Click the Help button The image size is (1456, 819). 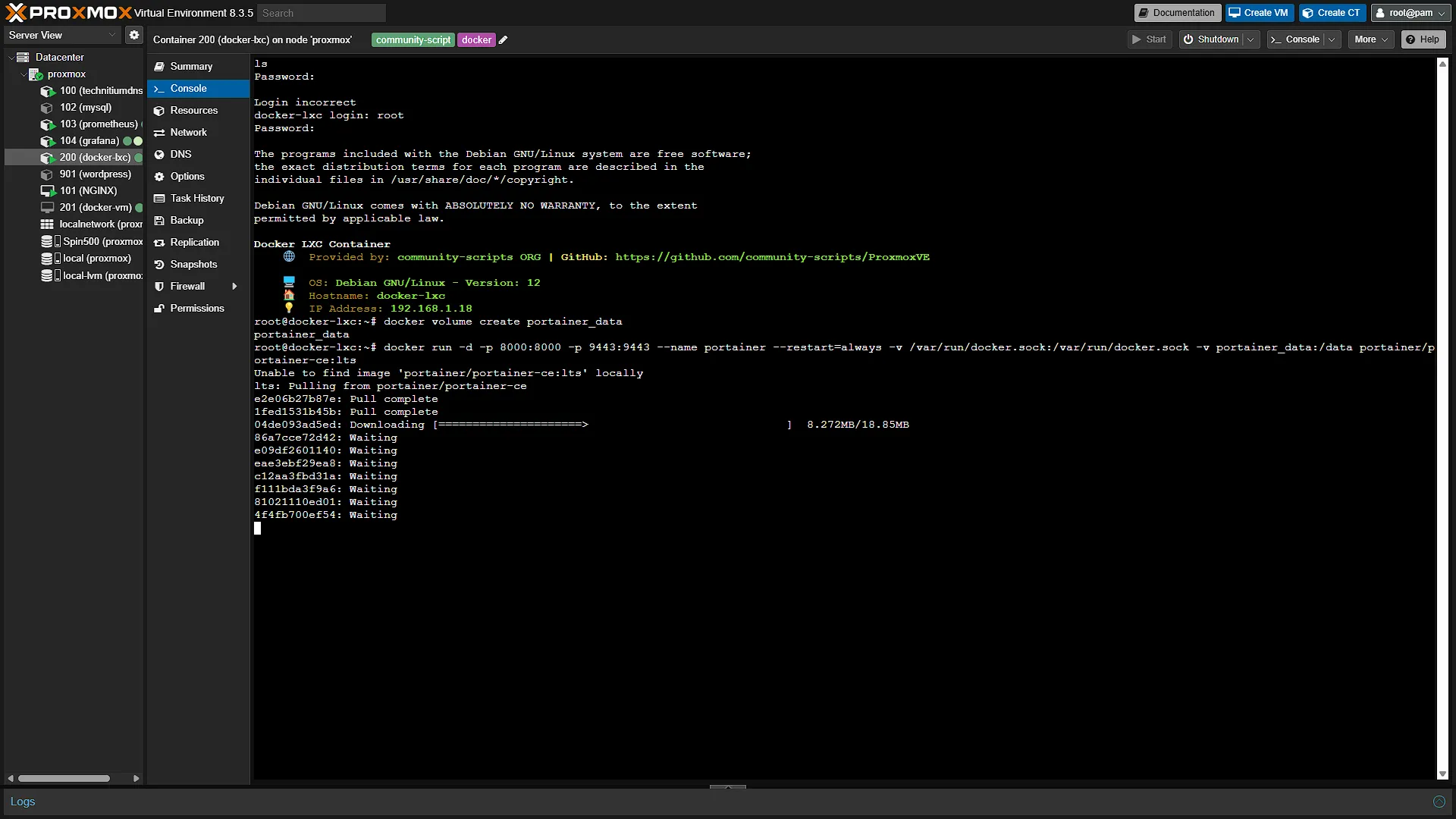pyautogui.click(x=1423, y=39)
